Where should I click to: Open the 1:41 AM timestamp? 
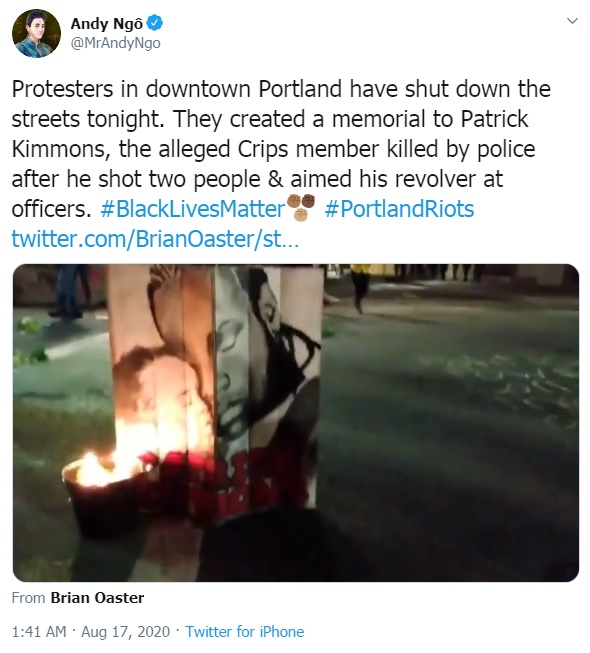[39, 632]
